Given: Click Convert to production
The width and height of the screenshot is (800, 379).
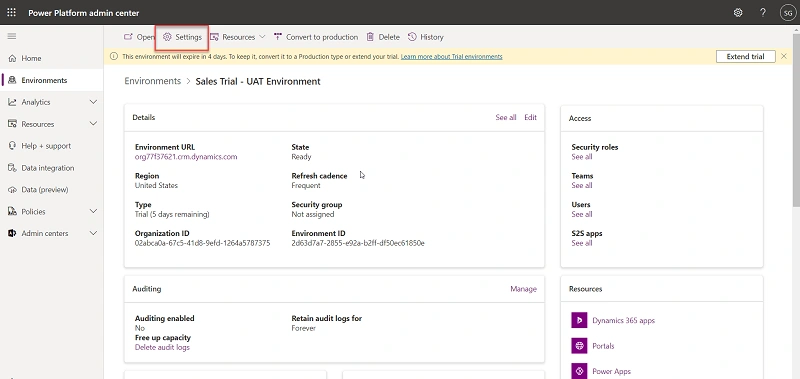Looking at the screenshot, I should (316, 37).
